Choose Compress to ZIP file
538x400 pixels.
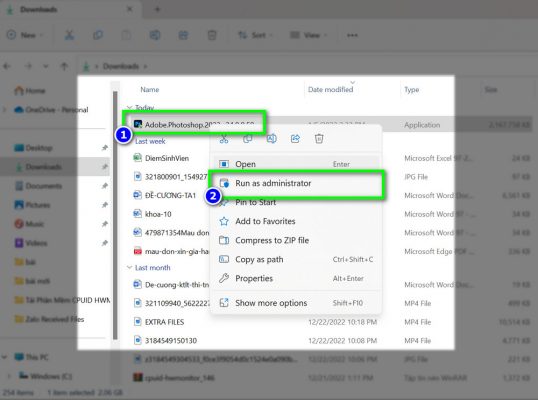tap(295, 240)
